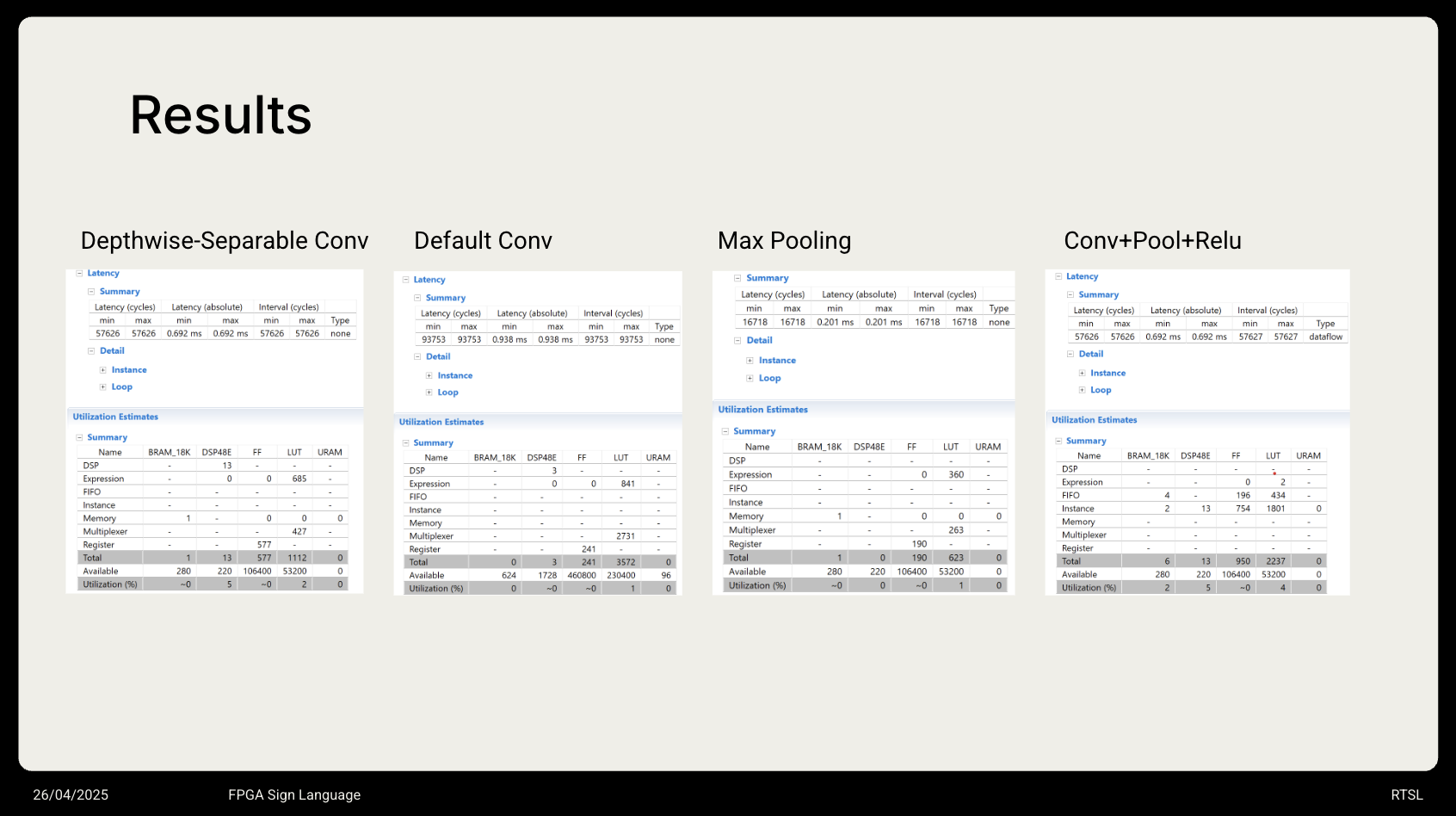The height and width of the screenshot is (816, 1456).
Task: Select Utilization Estimates header in Conv+Pool+Relu report
Action: click(1094, 420)
